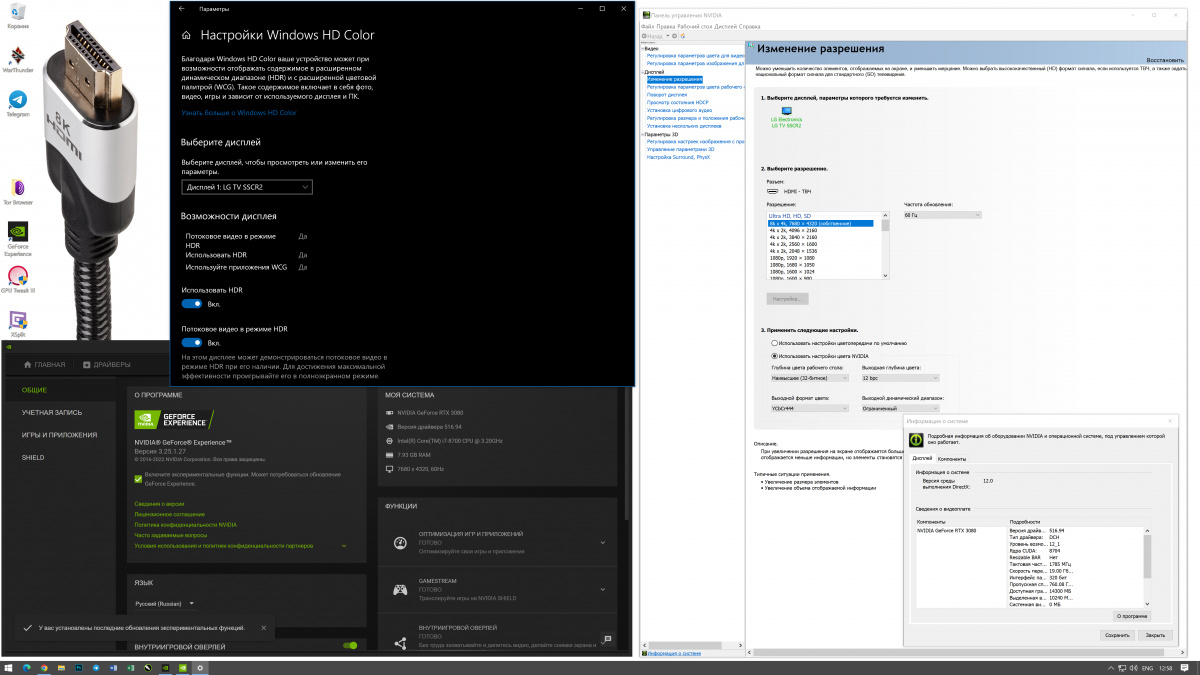Dismiss the experimental updates notification
This screenshot has width=1200, height=675.
click(264, 628)
